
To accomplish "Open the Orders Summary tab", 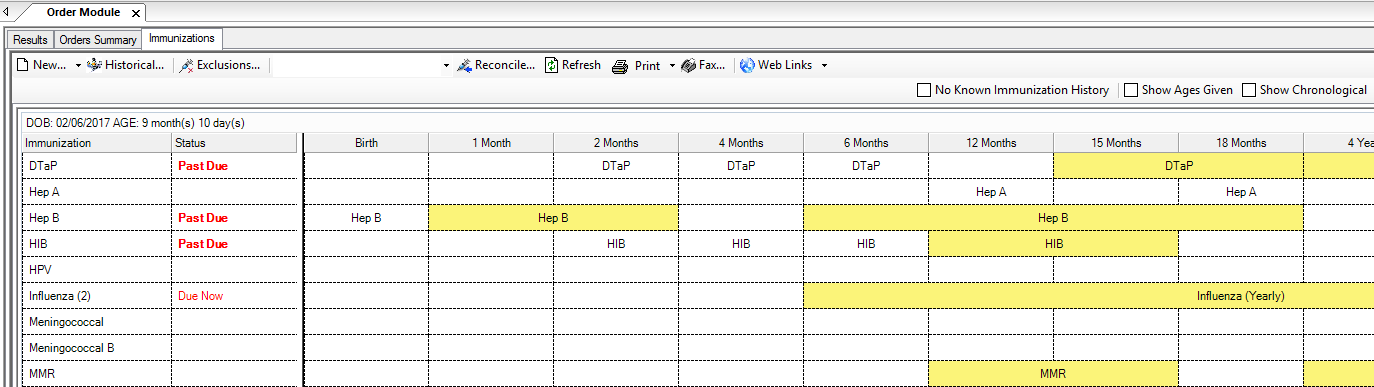I will tap(97, 40).
